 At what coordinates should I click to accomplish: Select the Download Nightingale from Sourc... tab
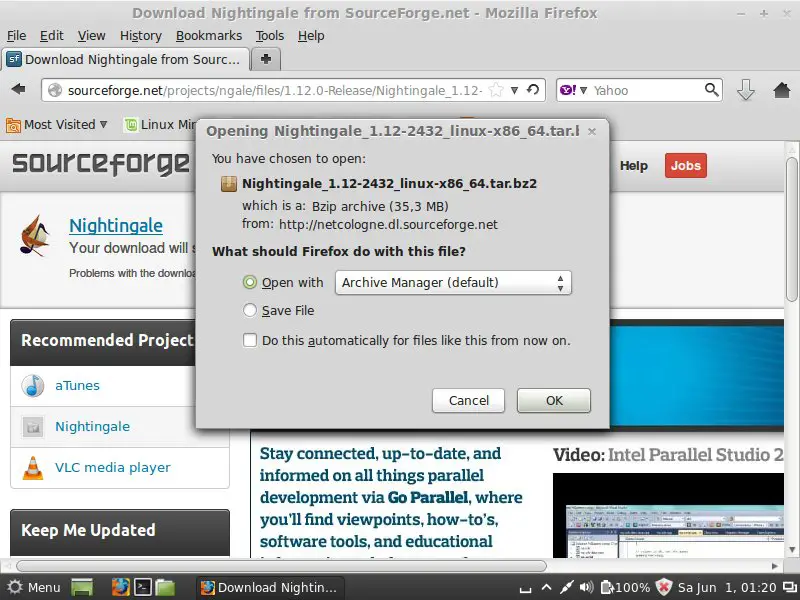coord(126,60)
